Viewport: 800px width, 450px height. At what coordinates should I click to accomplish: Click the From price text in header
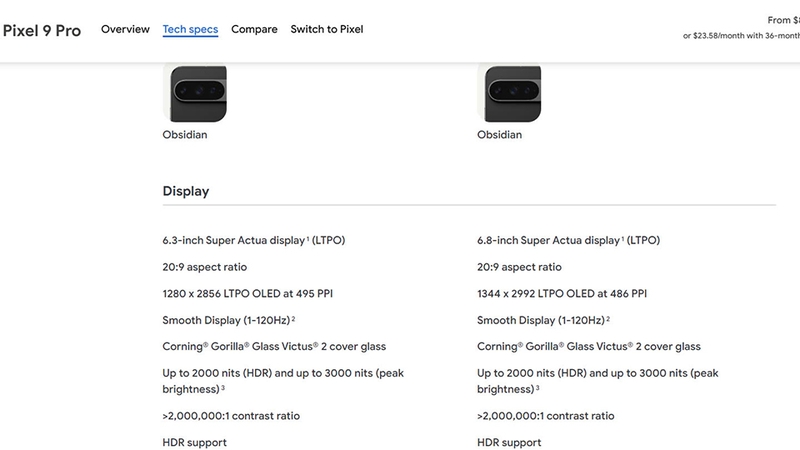point(782,20)
